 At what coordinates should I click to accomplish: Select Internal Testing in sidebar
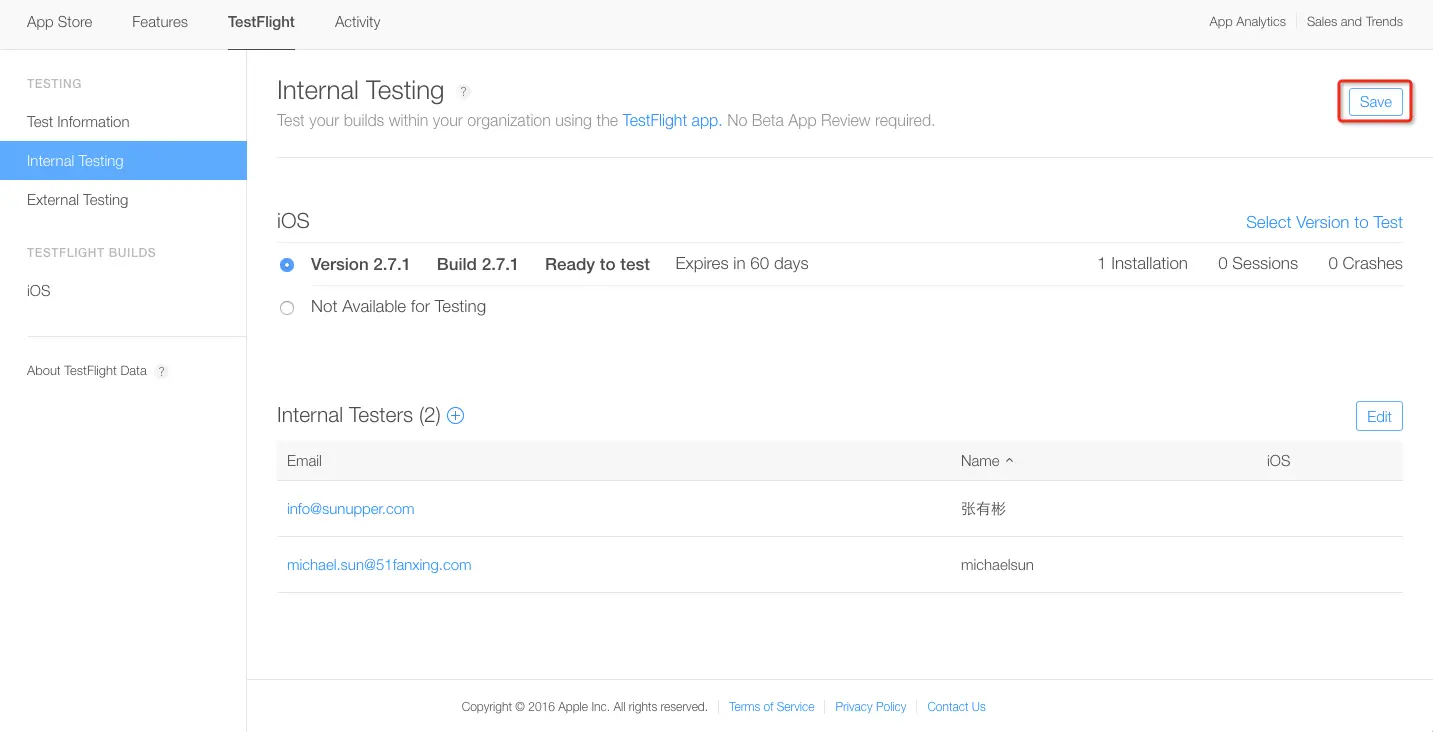(x=123, y=161)
